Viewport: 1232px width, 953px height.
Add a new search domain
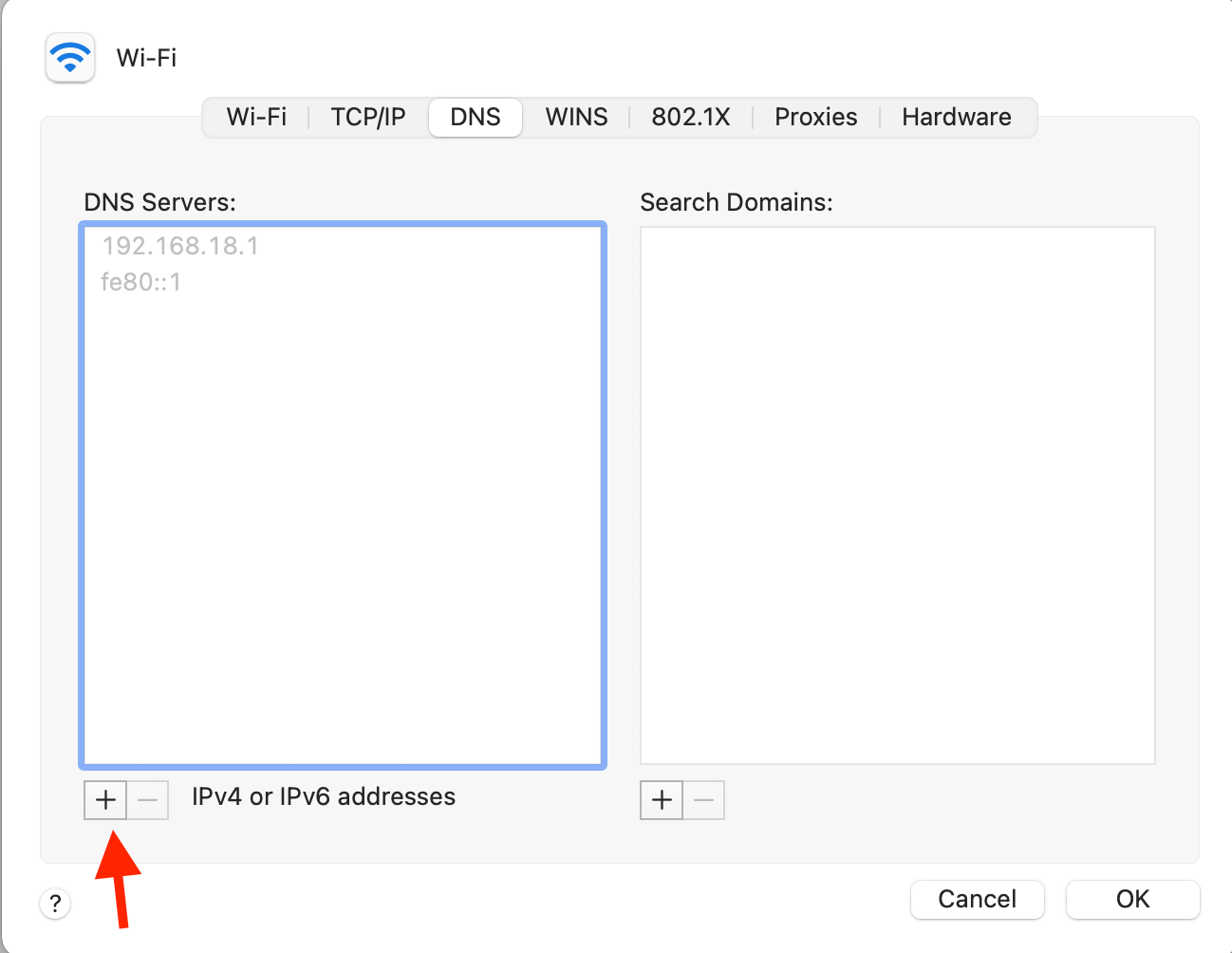point(661,799)
